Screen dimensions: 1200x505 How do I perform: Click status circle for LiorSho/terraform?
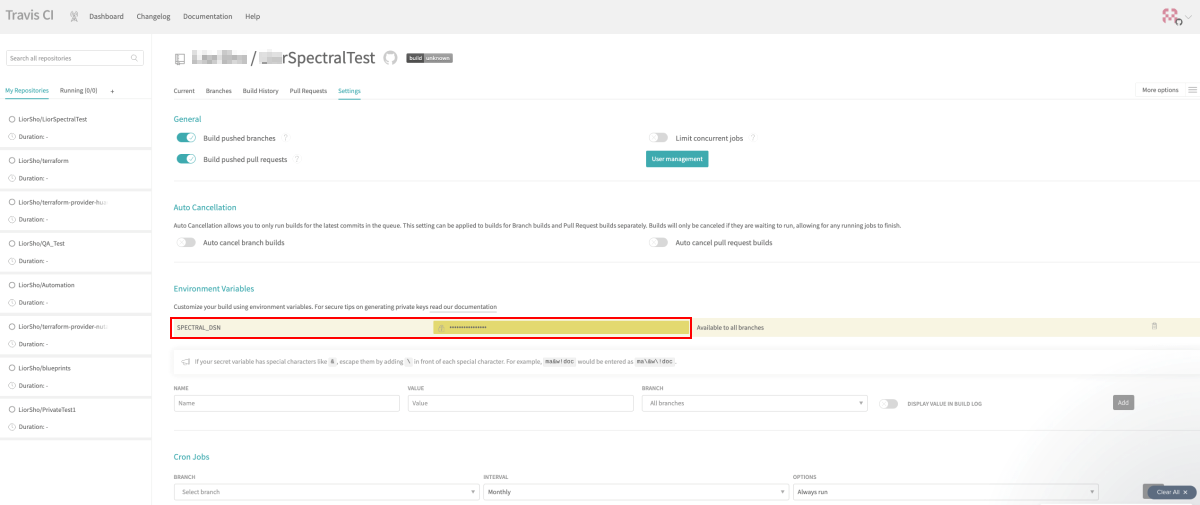click(11, 160)
